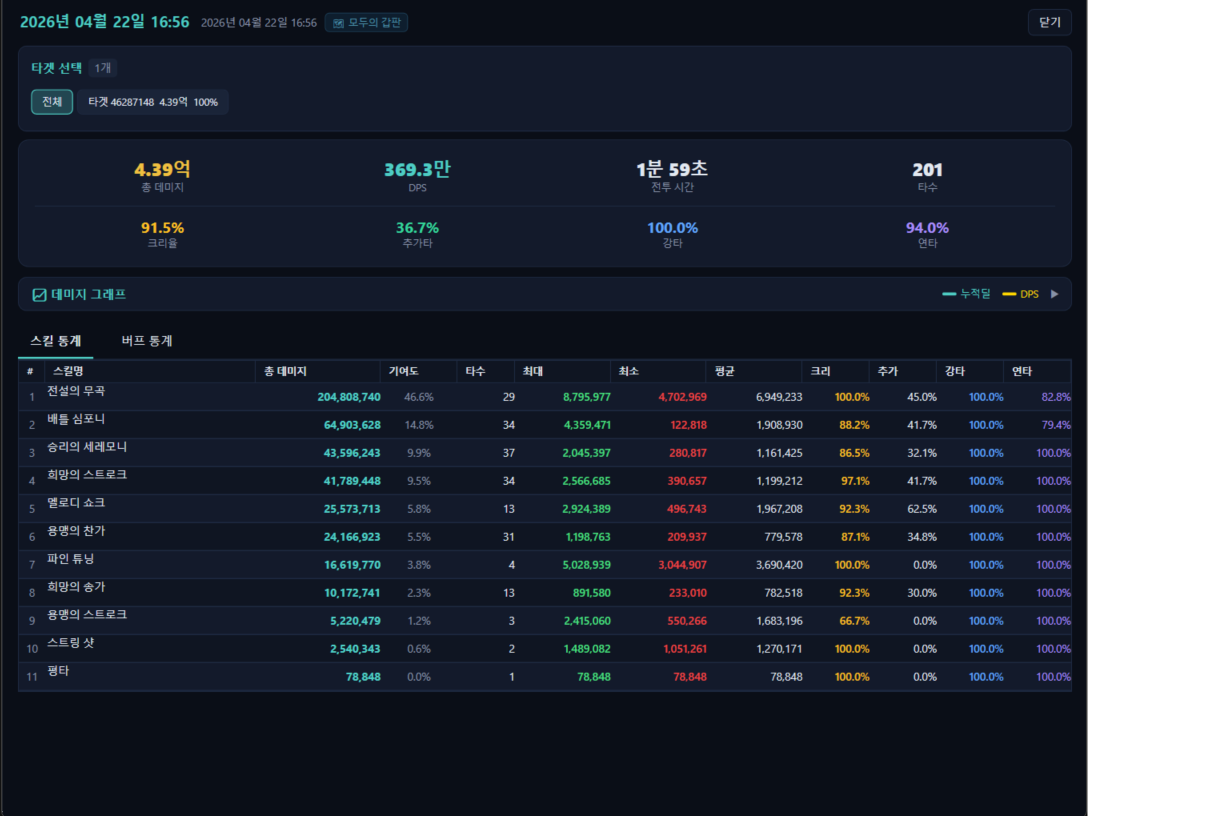Click the 닫기 close button
Viewport: 1217px width, 816px height.
tap(1049, 22)
